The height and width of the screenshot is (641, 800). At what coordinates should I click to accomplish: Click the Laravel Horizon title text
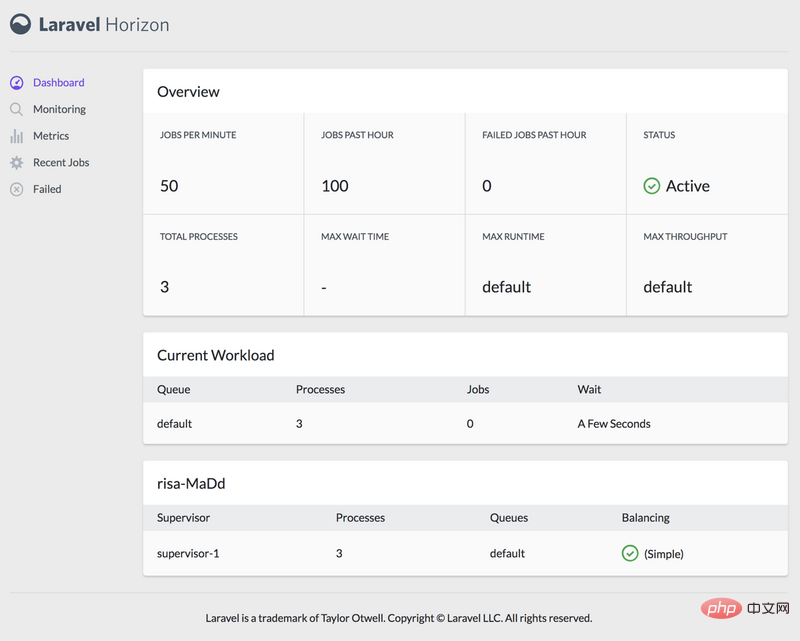click(104, 24)
